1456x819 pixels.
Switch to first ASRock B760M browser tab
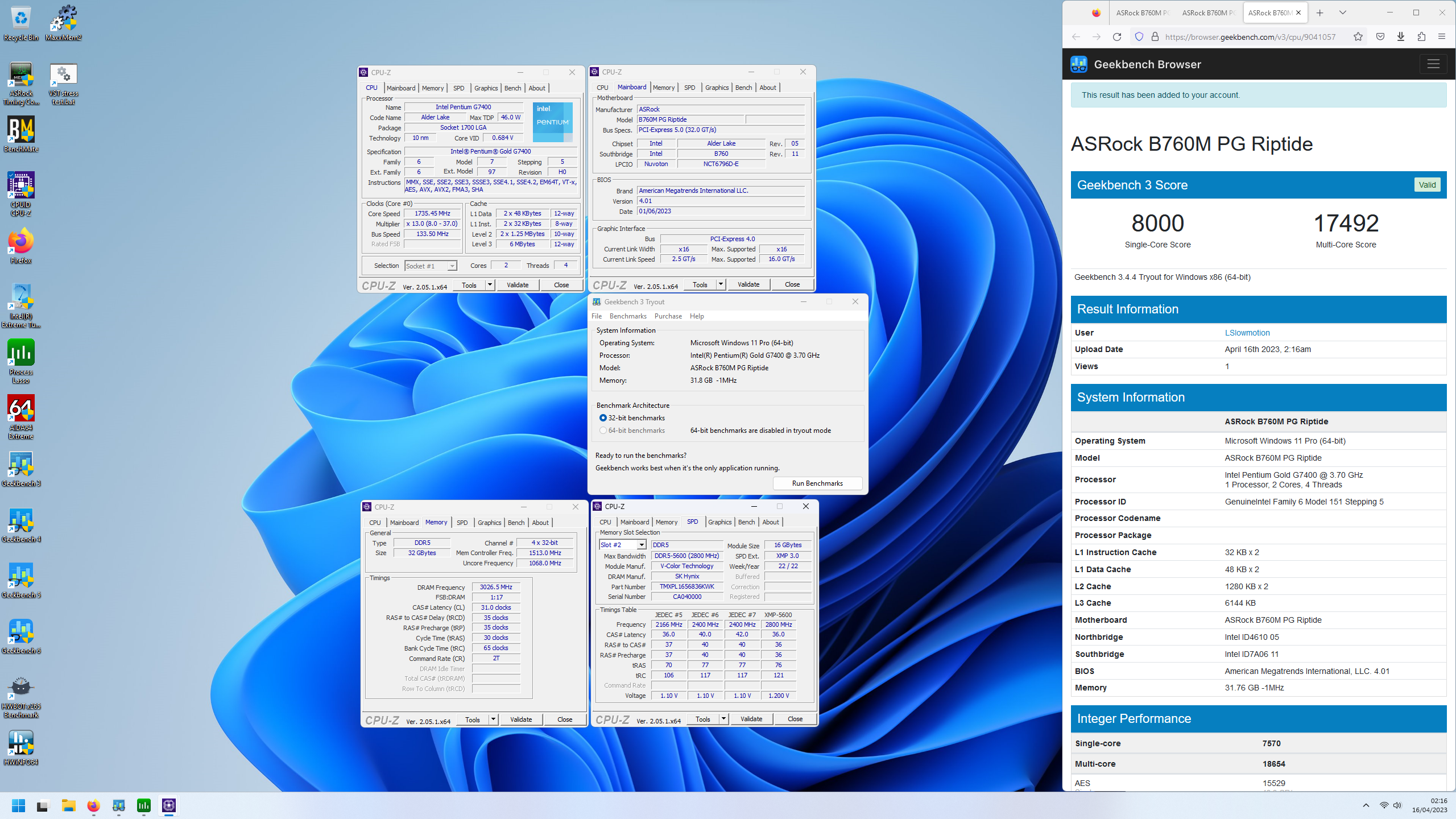pyautogui.click(x=1142, y=13)
